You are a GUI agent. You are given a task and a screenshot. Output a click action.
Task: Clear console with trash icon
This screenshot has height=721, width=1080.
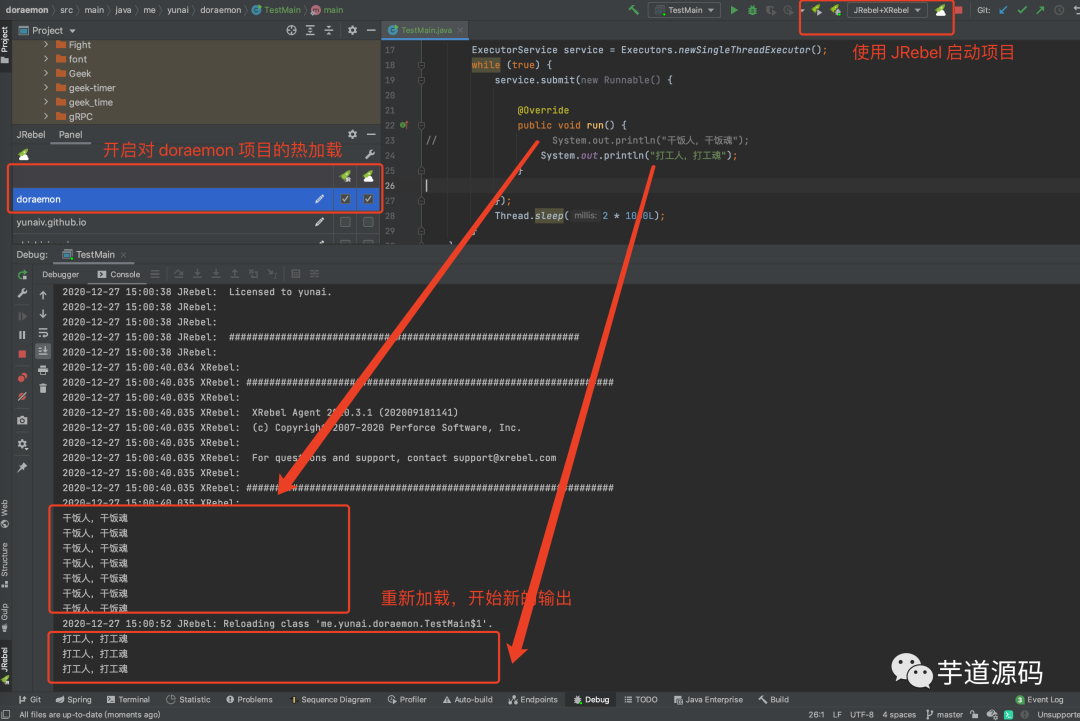[43, 389]
